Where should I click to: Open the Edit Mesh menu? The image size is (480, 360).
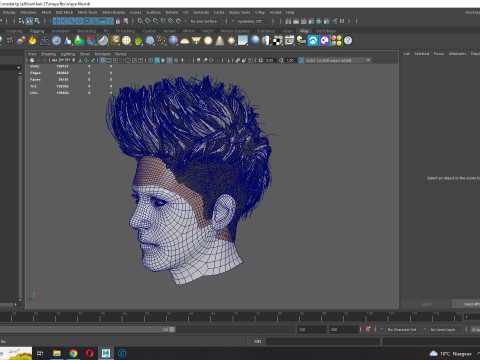[x=64, y=12]
